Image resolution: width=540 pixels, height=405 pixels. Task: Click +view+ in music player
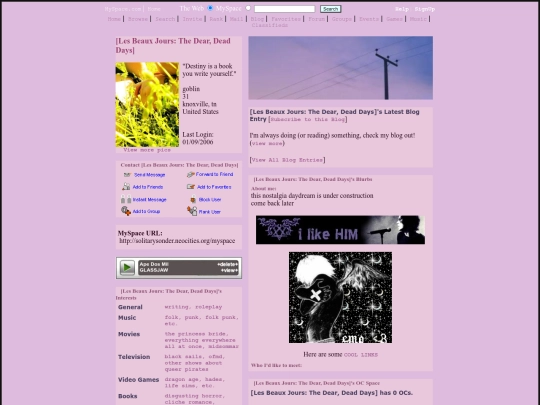(x=229, y=270)
